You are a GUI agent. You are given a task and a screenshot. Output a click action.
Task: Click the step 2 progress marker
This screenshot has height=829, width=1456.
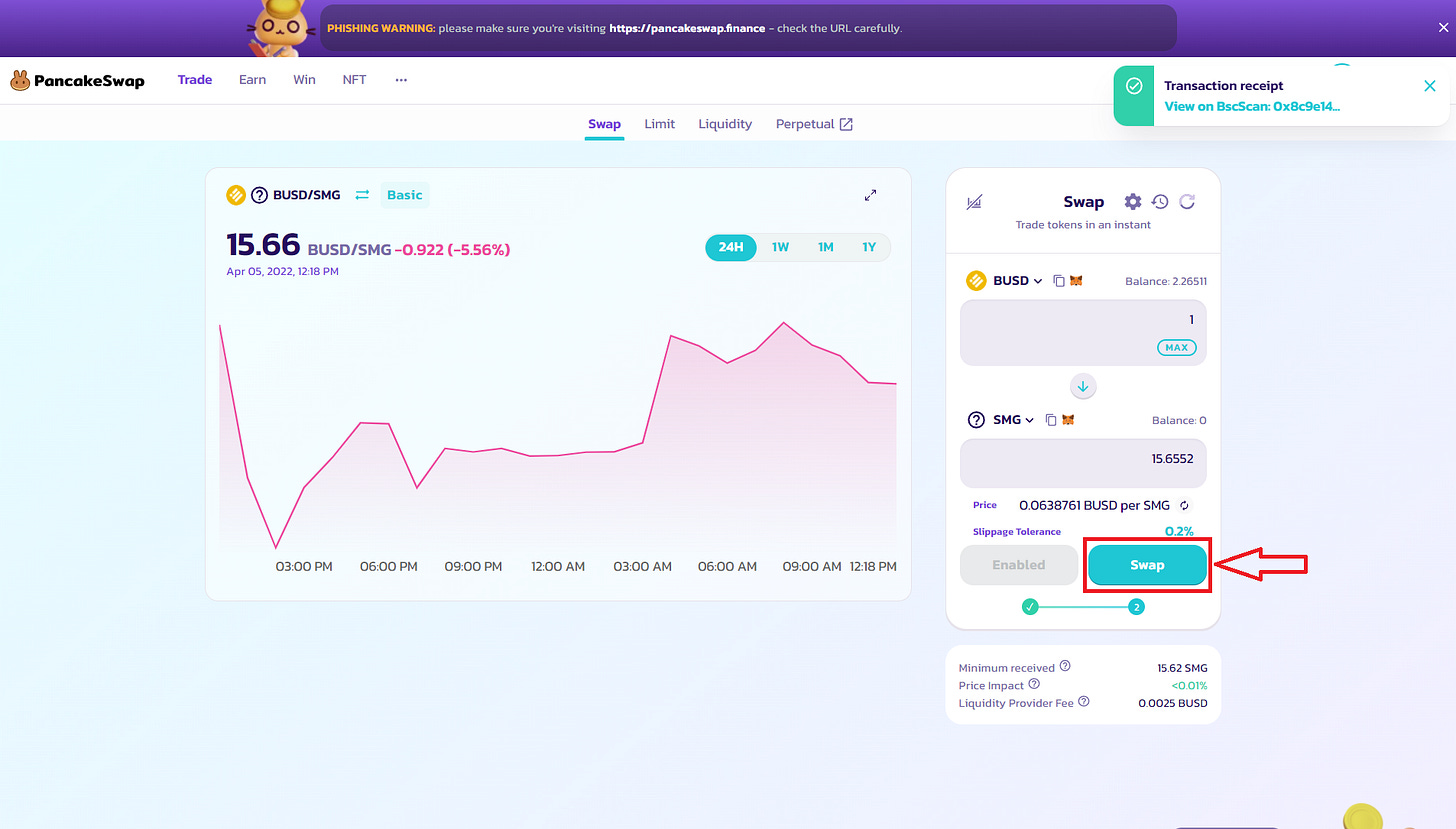[x=1136, y=607]
